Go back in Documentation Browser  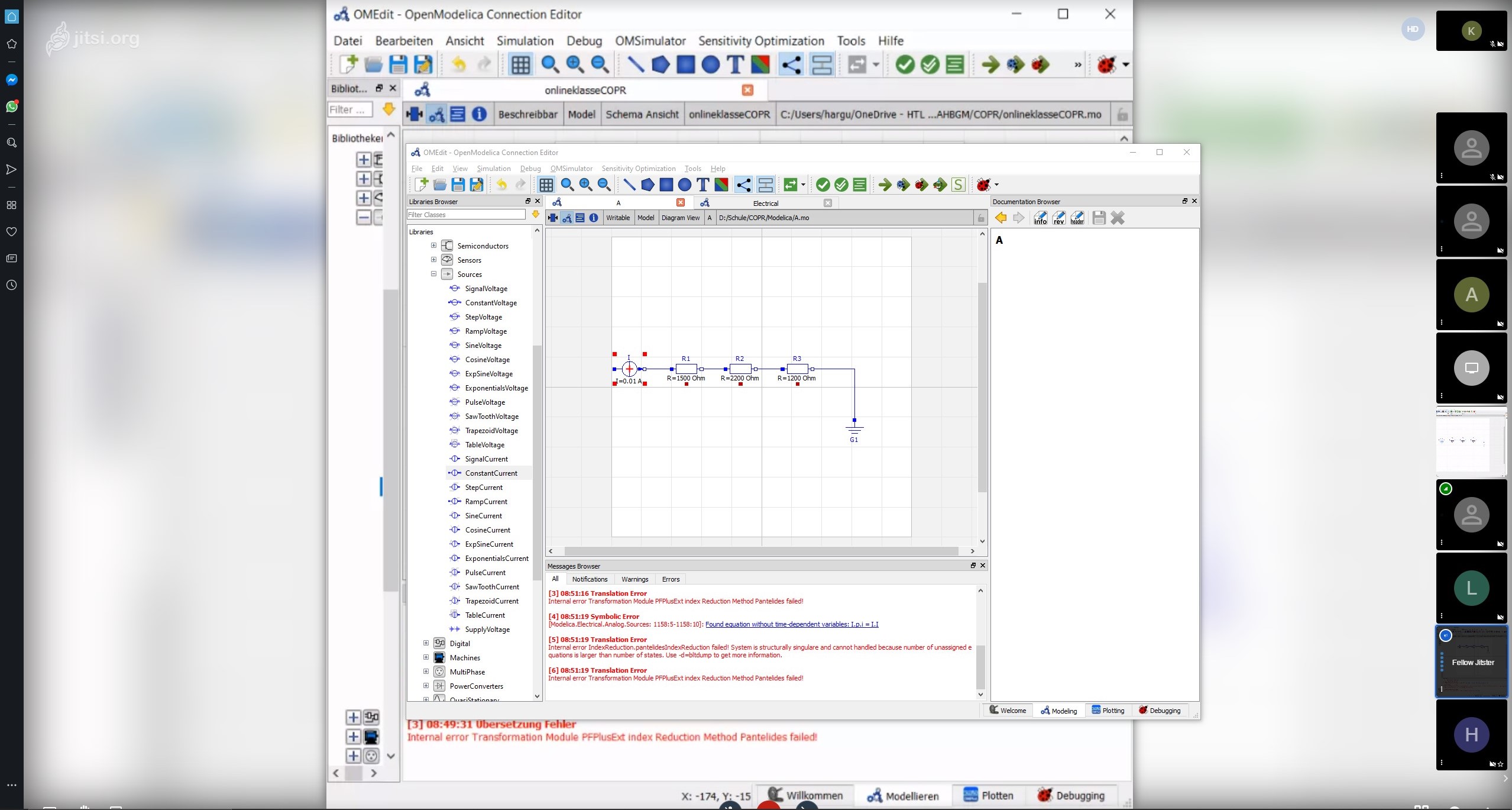pos(1001,218)
